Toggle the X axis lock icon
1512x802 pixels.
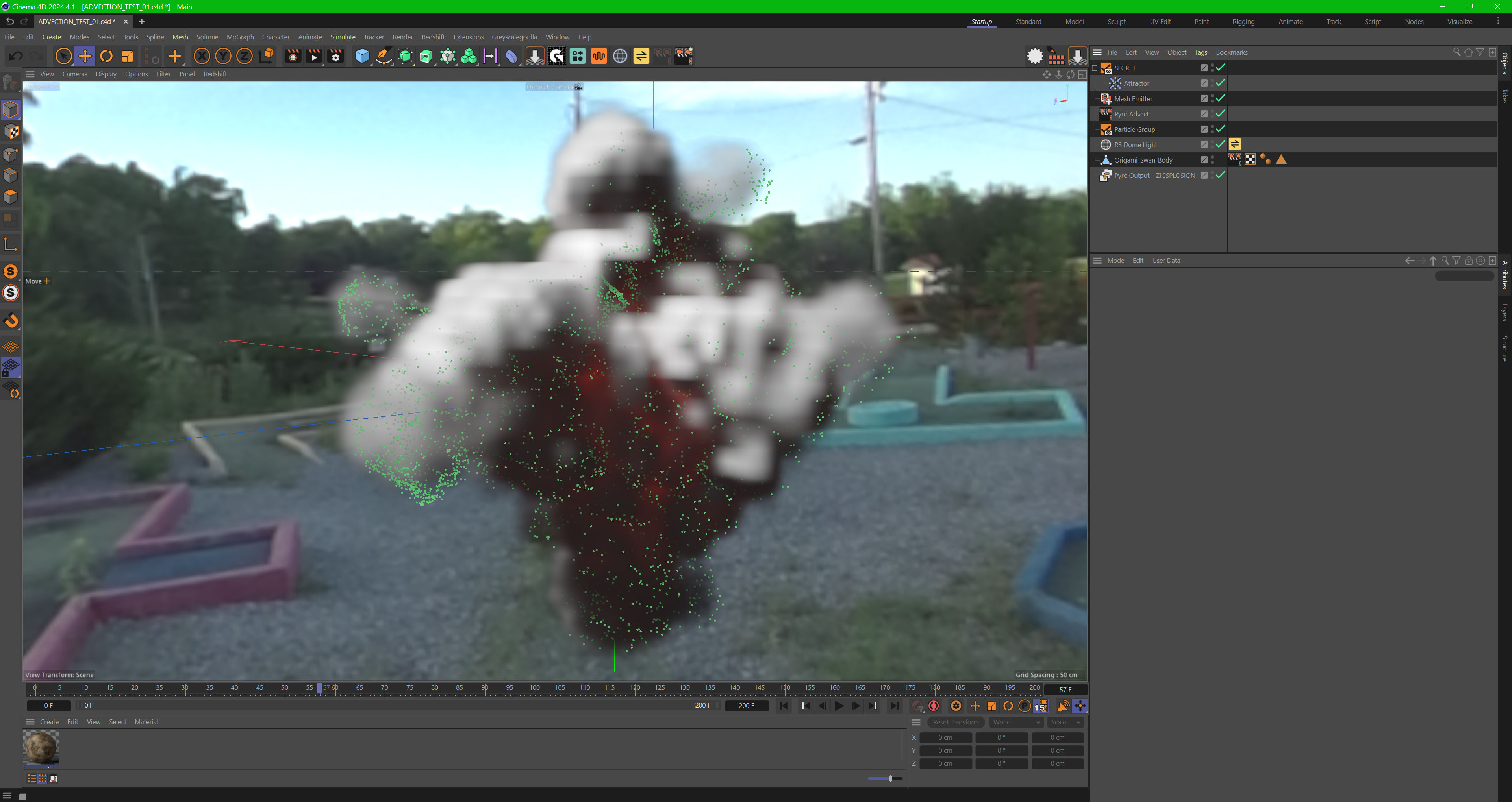click(201, 56)
